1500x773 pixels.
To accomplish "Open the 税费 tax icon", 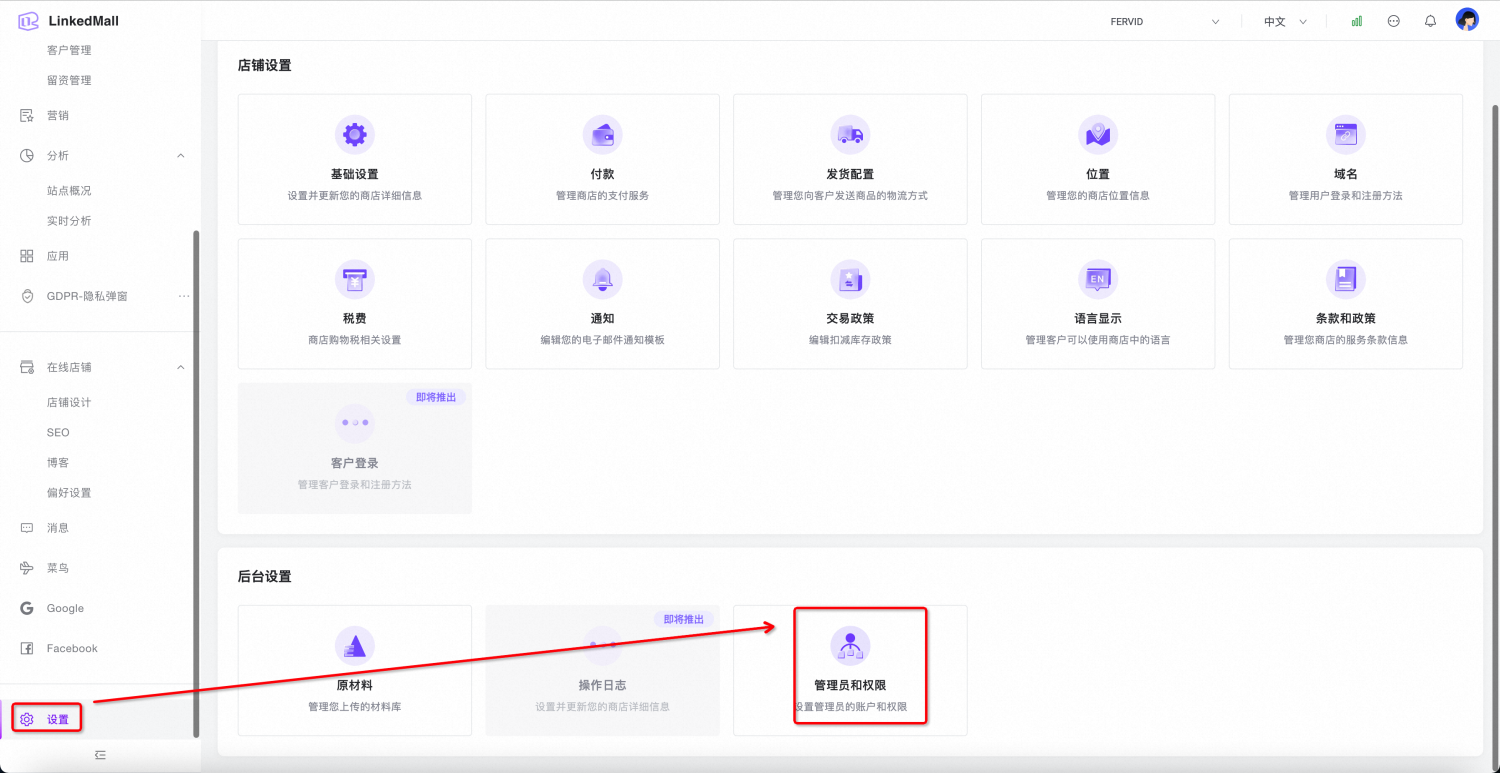I will point(354,279).
